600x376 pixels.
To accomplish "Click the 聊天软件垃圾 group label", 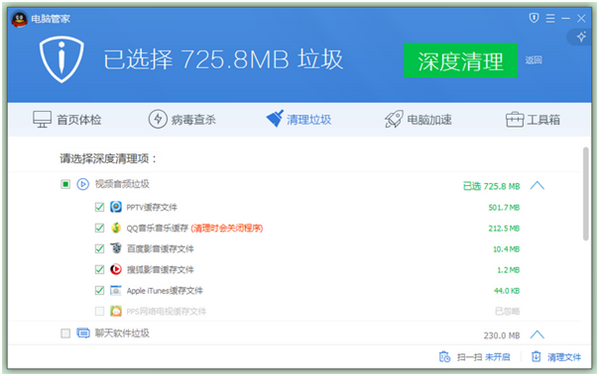I will [122, 333].
